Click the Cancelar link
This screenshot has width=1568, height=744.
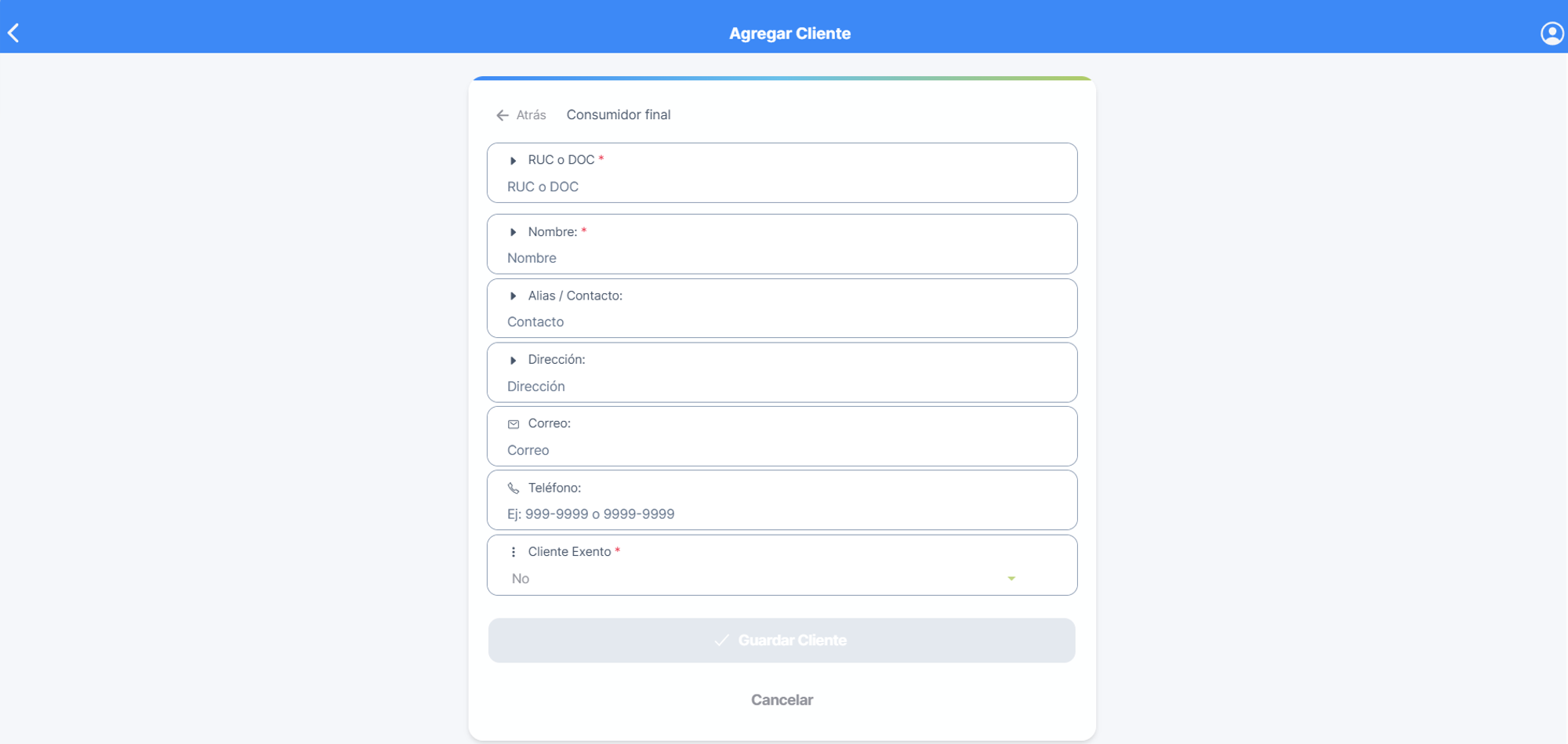tap(782, 700)
